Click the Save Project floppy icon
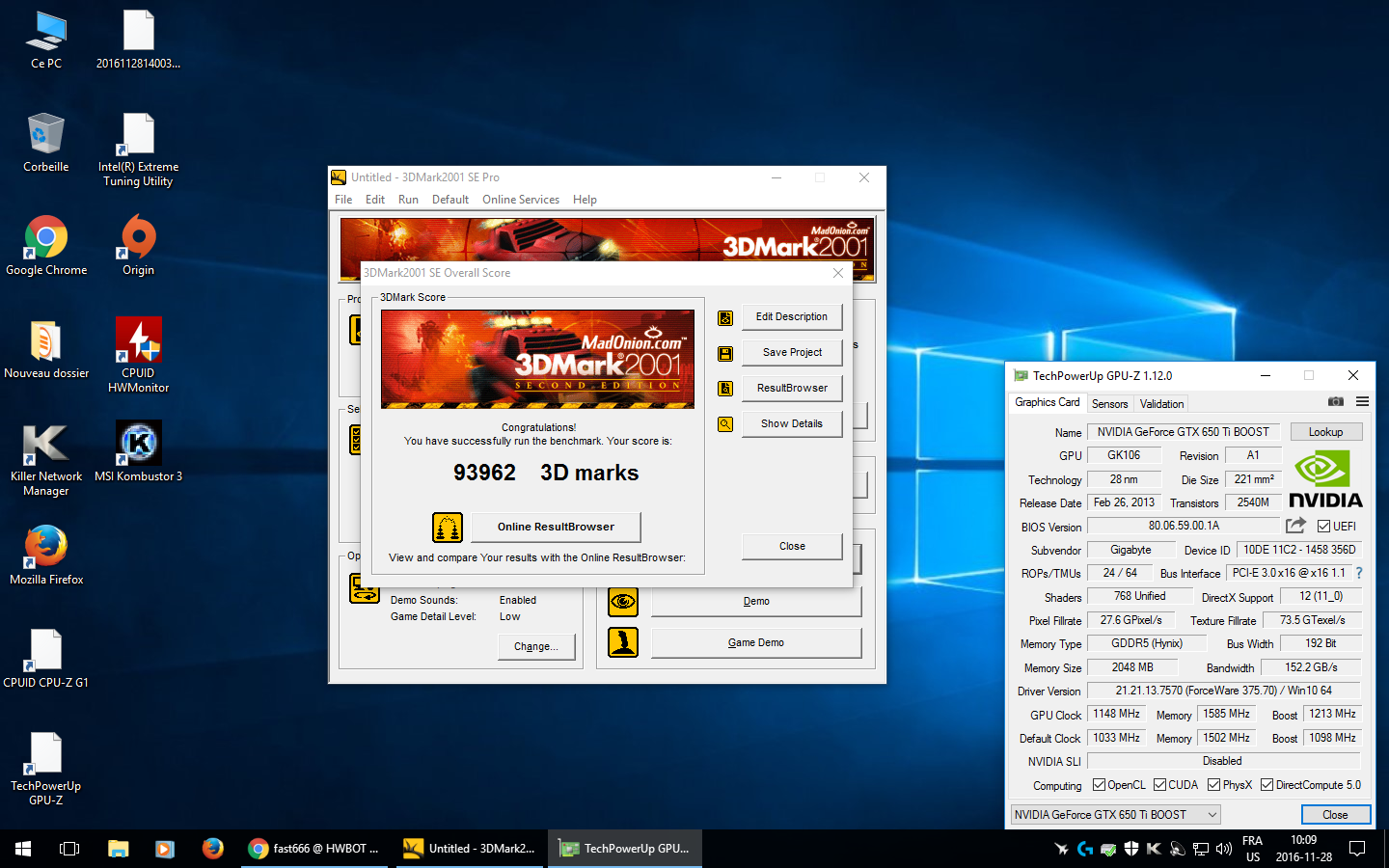Viewport: 1389px width, 868px height. pos(725,354)
